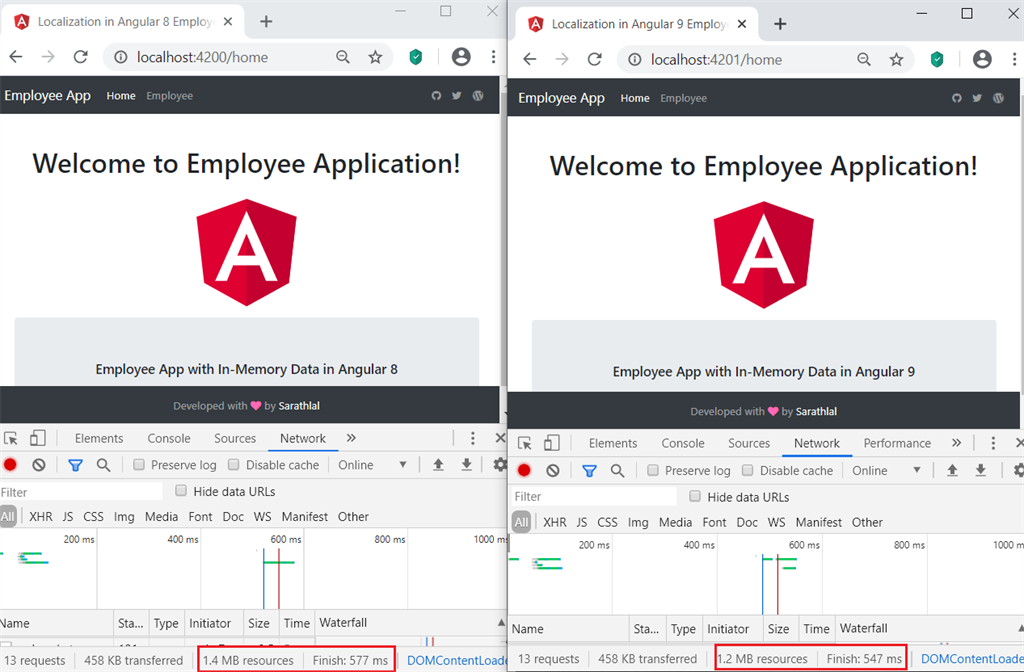This screenshot has width=1024, height=672.
Task: Open Twitter icon in Angular 9 app navbar
Action: (977, 98)
